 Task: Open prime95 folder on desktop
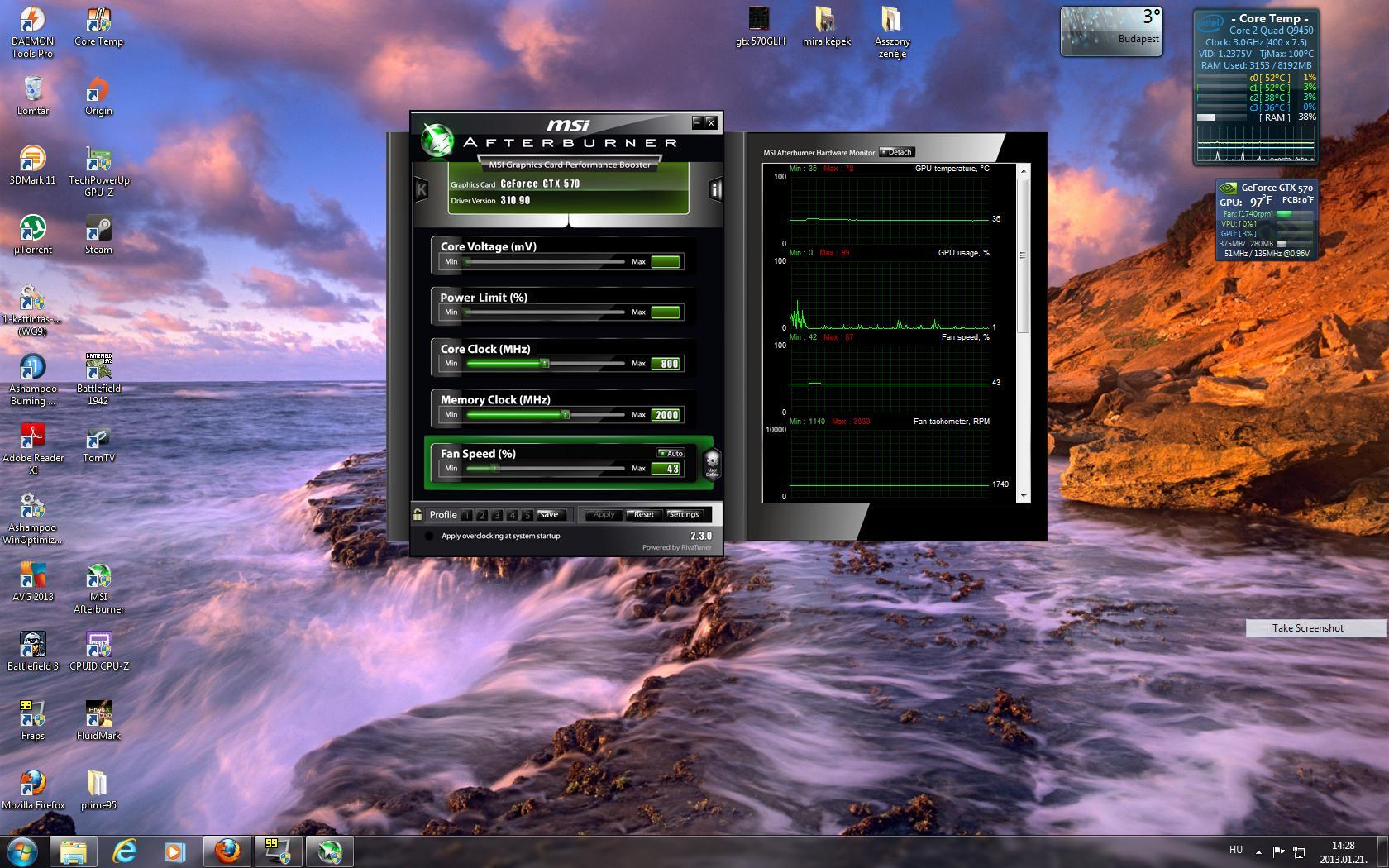pyautogui.click(x=98, y=790)
